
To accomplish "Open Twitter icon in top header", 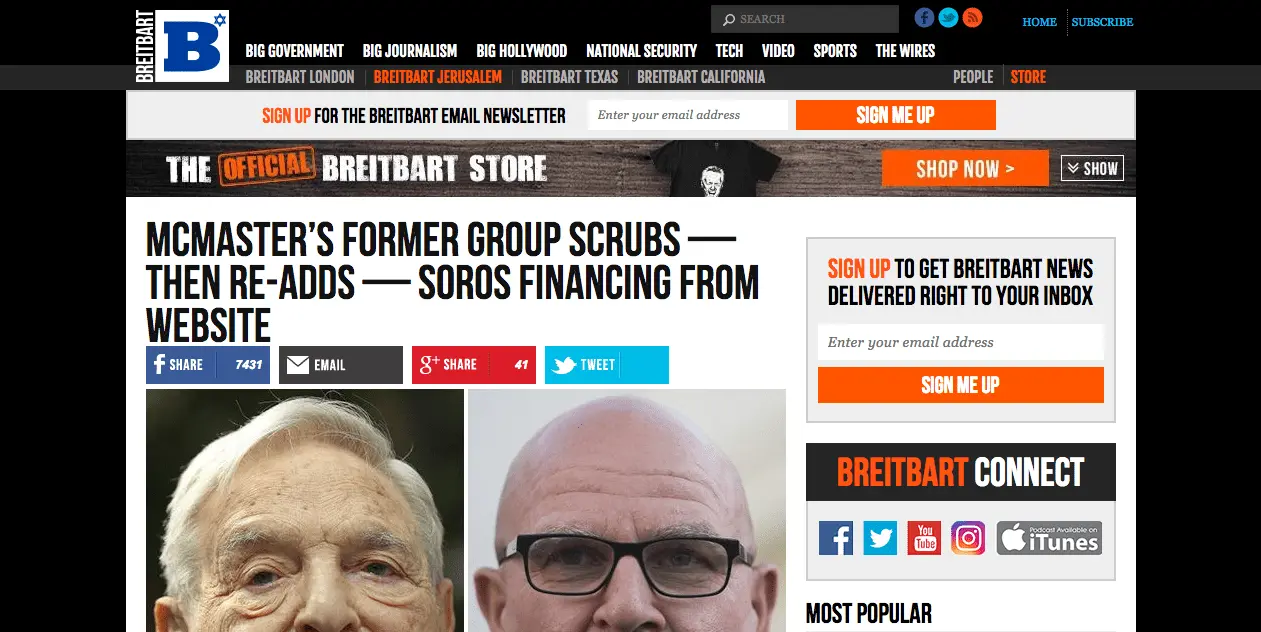I will point(948,18).
